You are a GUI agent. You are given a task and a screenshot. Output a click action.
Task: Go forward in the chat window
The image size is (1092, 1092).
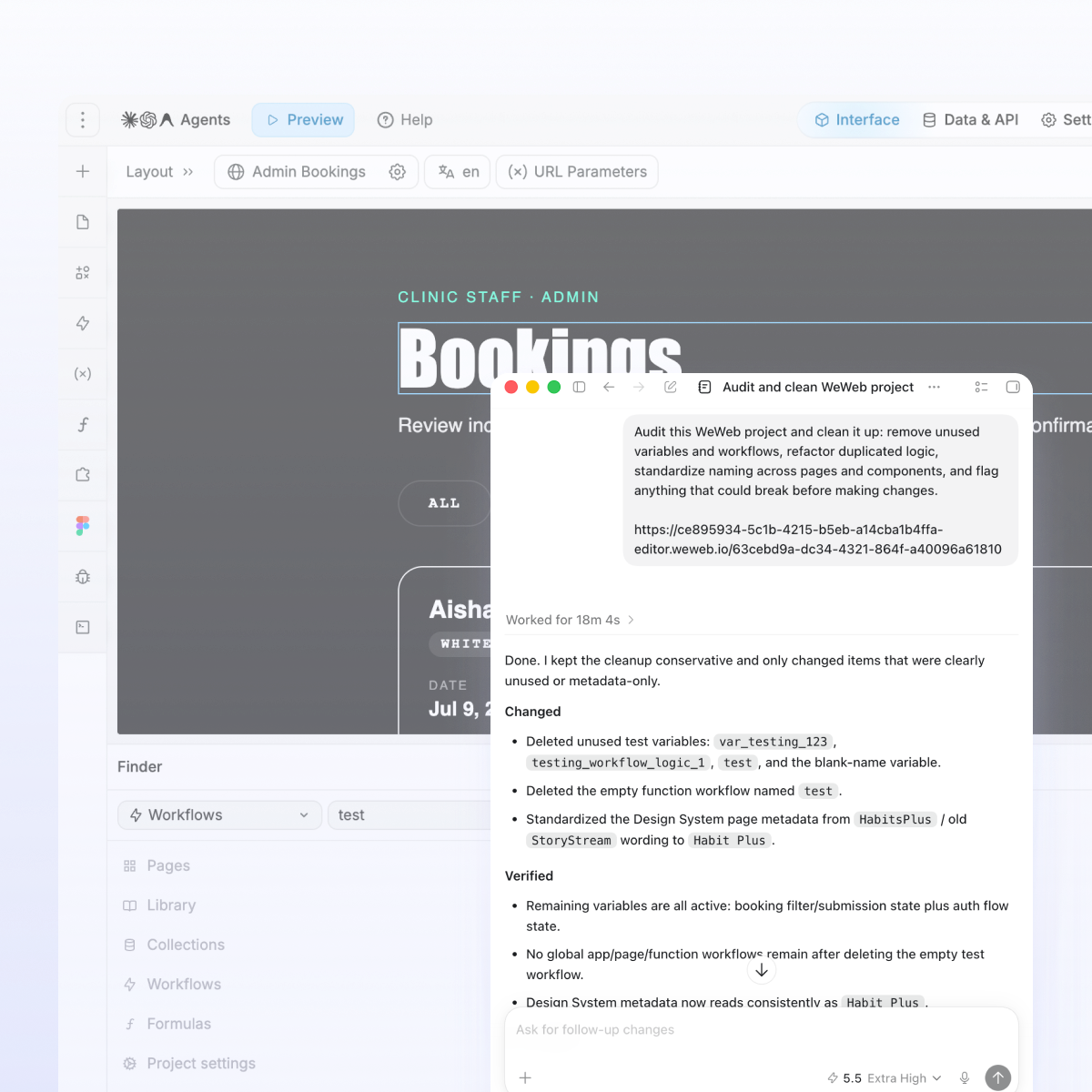tap(639, 387)
